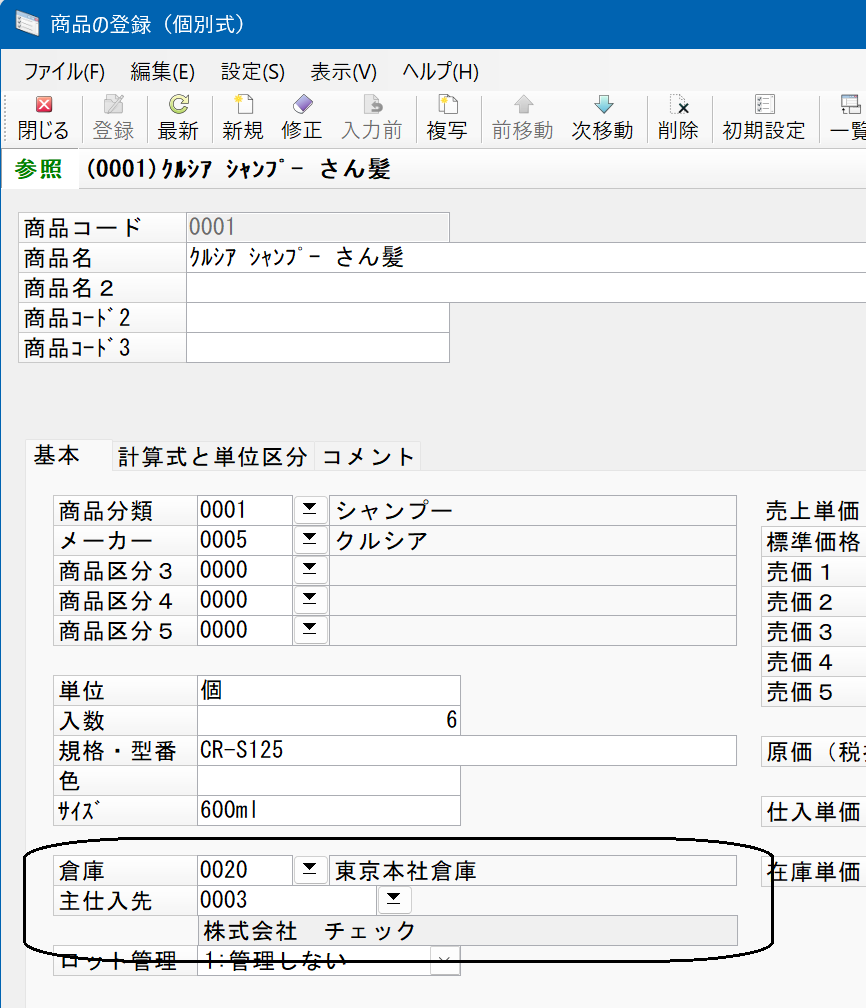Click the 最新 refresh toolbar icon
This screenshot has width=866, height=1008.
pyautogui.click(x=178, y=104)
